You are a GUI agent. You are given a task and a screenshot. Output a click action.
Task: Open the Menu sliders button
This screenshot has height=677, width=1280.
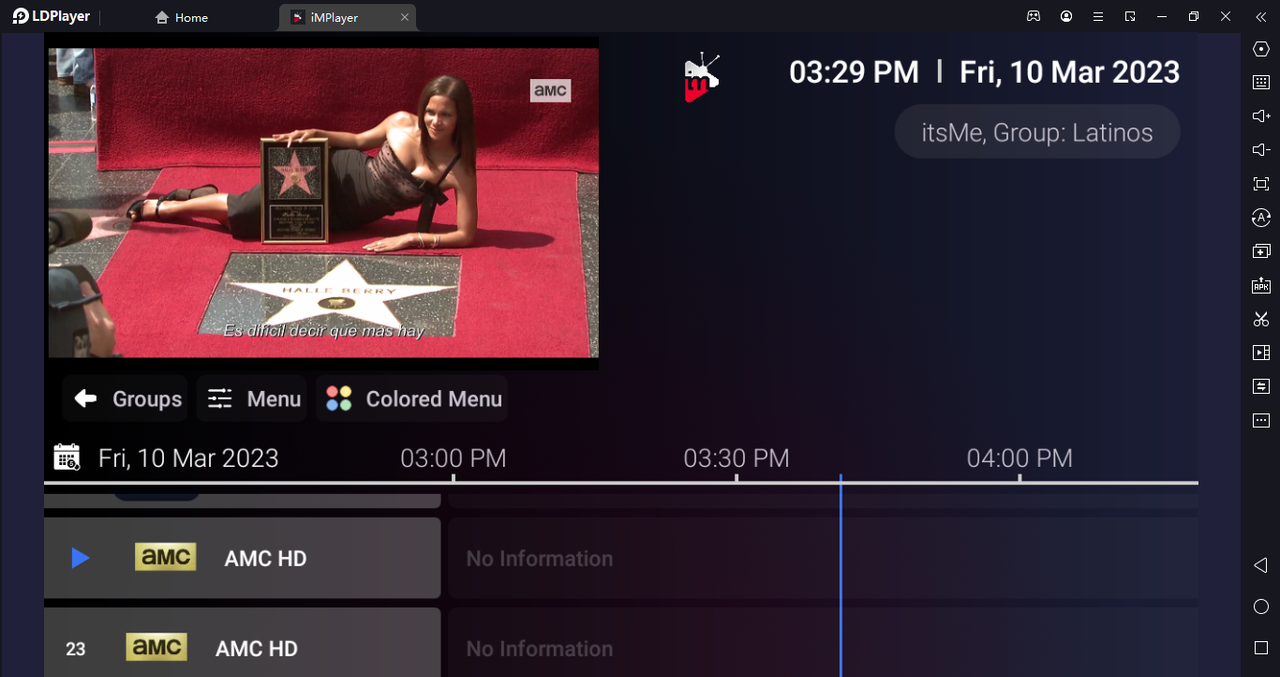coord(252,399)
